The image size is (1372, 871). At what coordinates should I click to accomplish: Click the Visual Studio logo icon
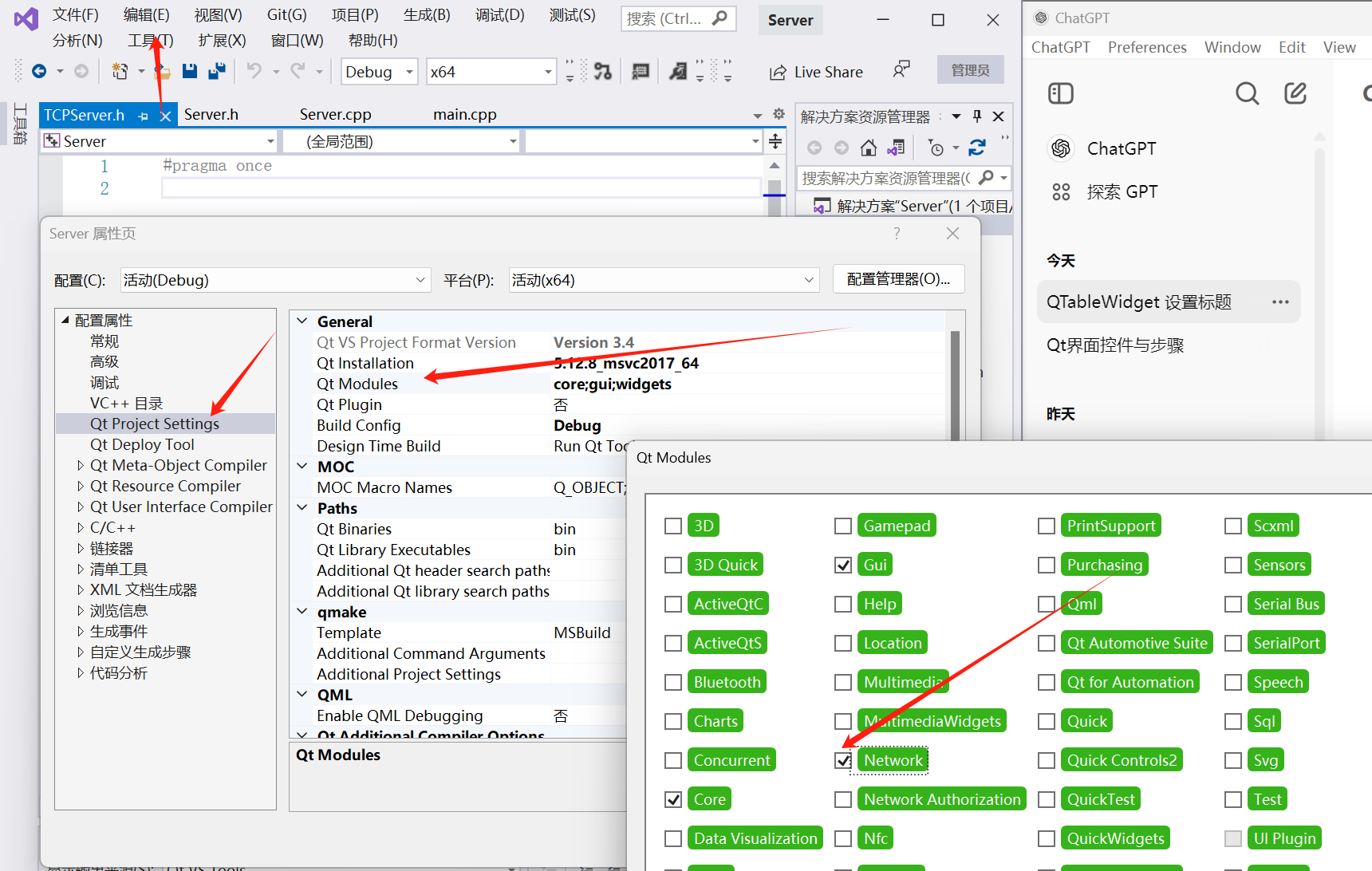click(26, 18)
